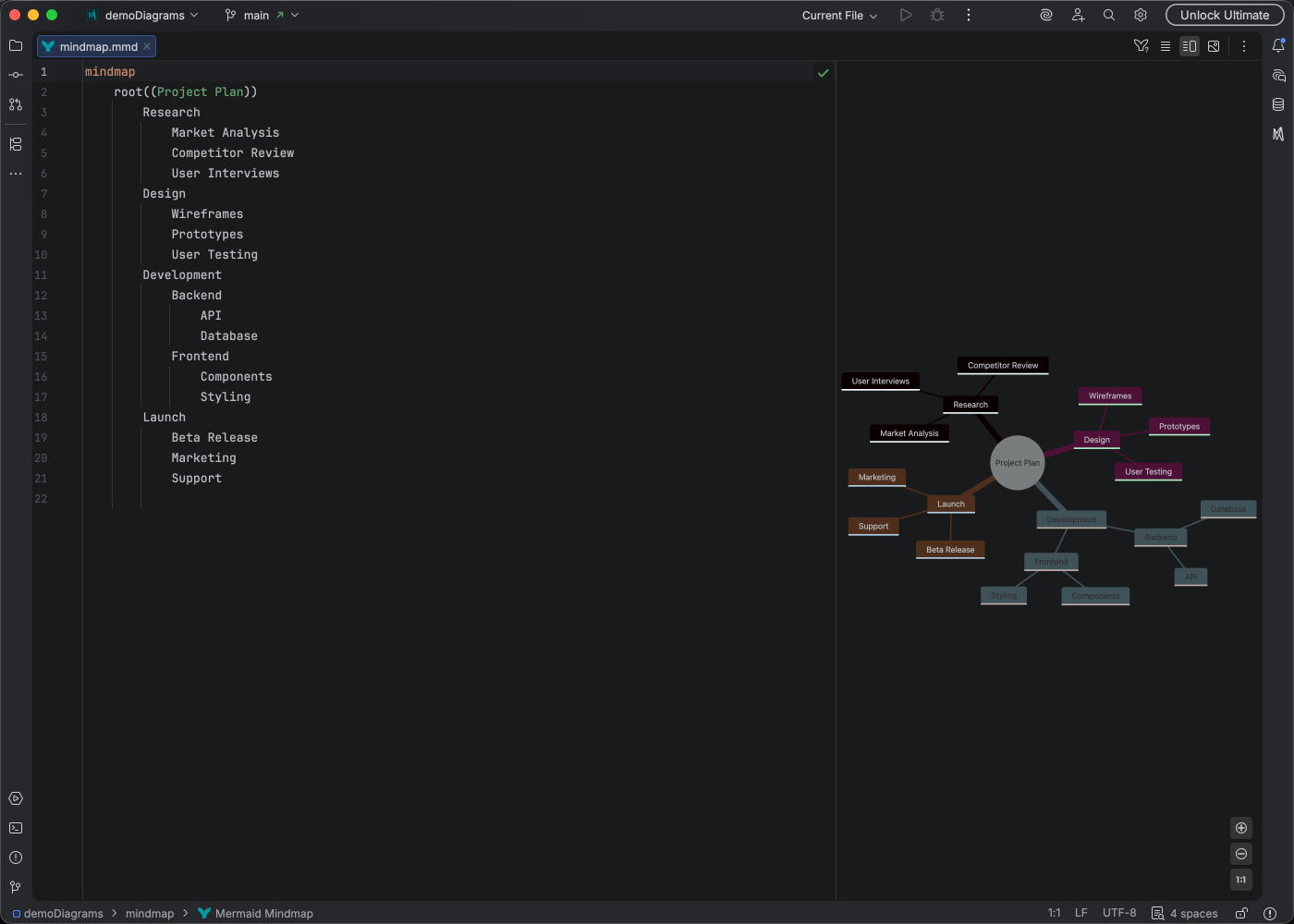Viewport: 1294px width, 924px height.
Task: Open the Debug bug icon
Action: pyautogui.click(x=936, y=15)
